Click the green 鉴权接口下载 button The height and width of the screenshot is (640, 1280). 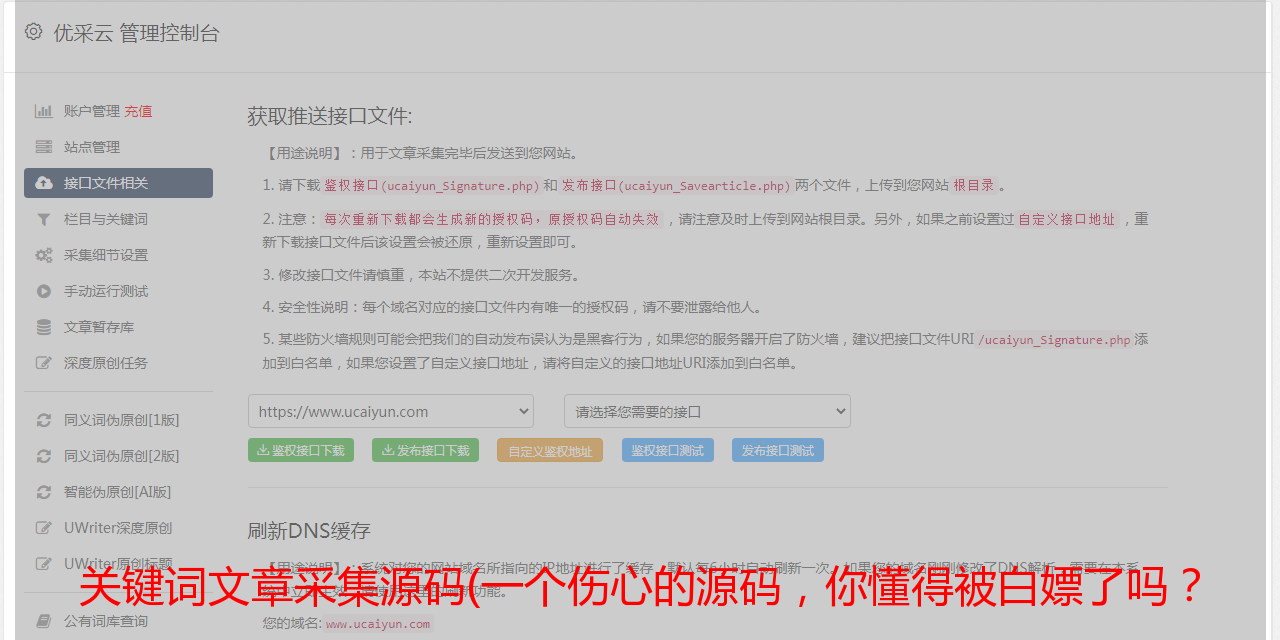click(301, 450)
